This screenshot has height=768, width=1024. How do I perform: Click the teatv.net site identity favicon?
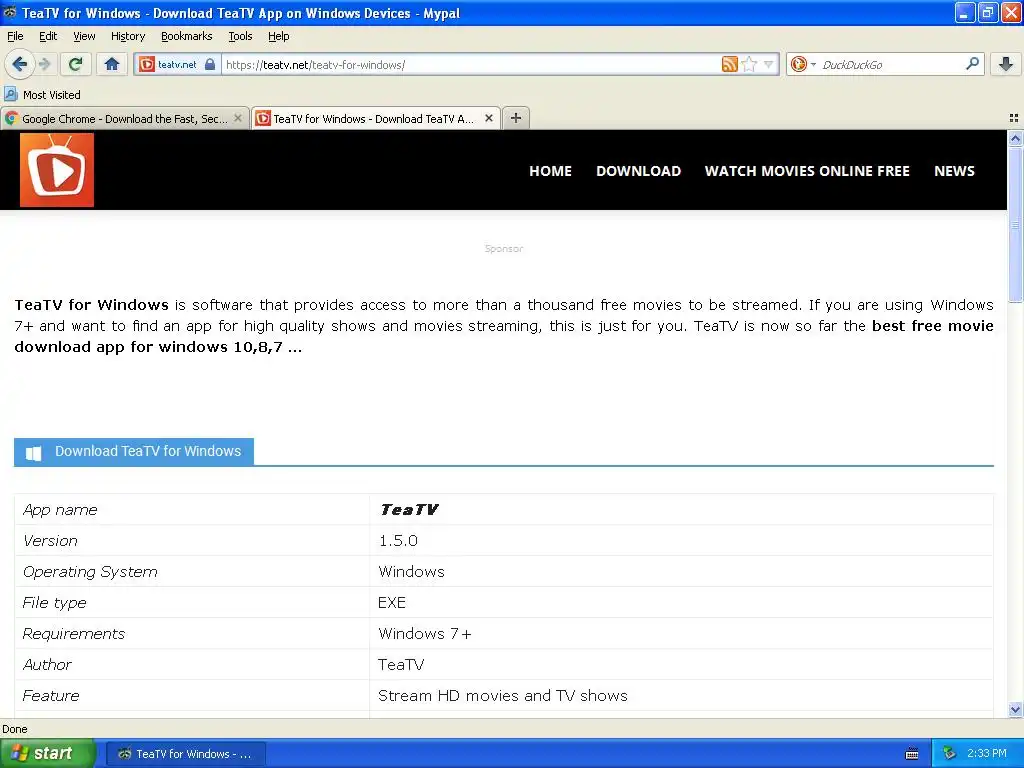pos(147,64)
